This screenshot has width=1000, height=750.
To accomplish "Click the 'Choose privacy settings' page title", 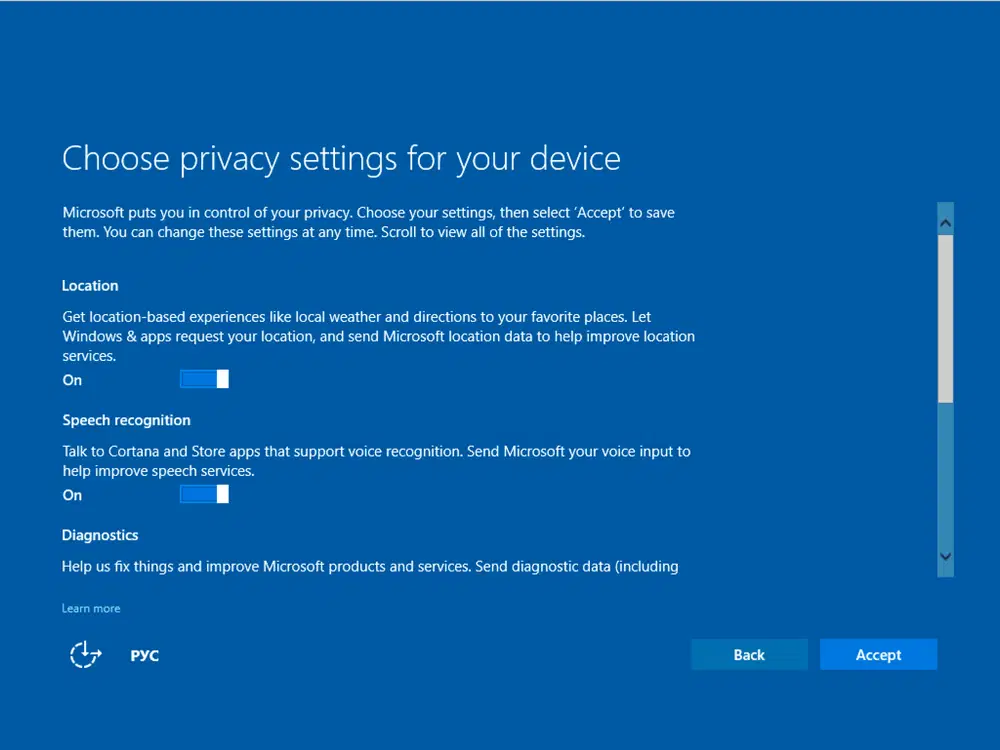I will [x=341, y=159].
